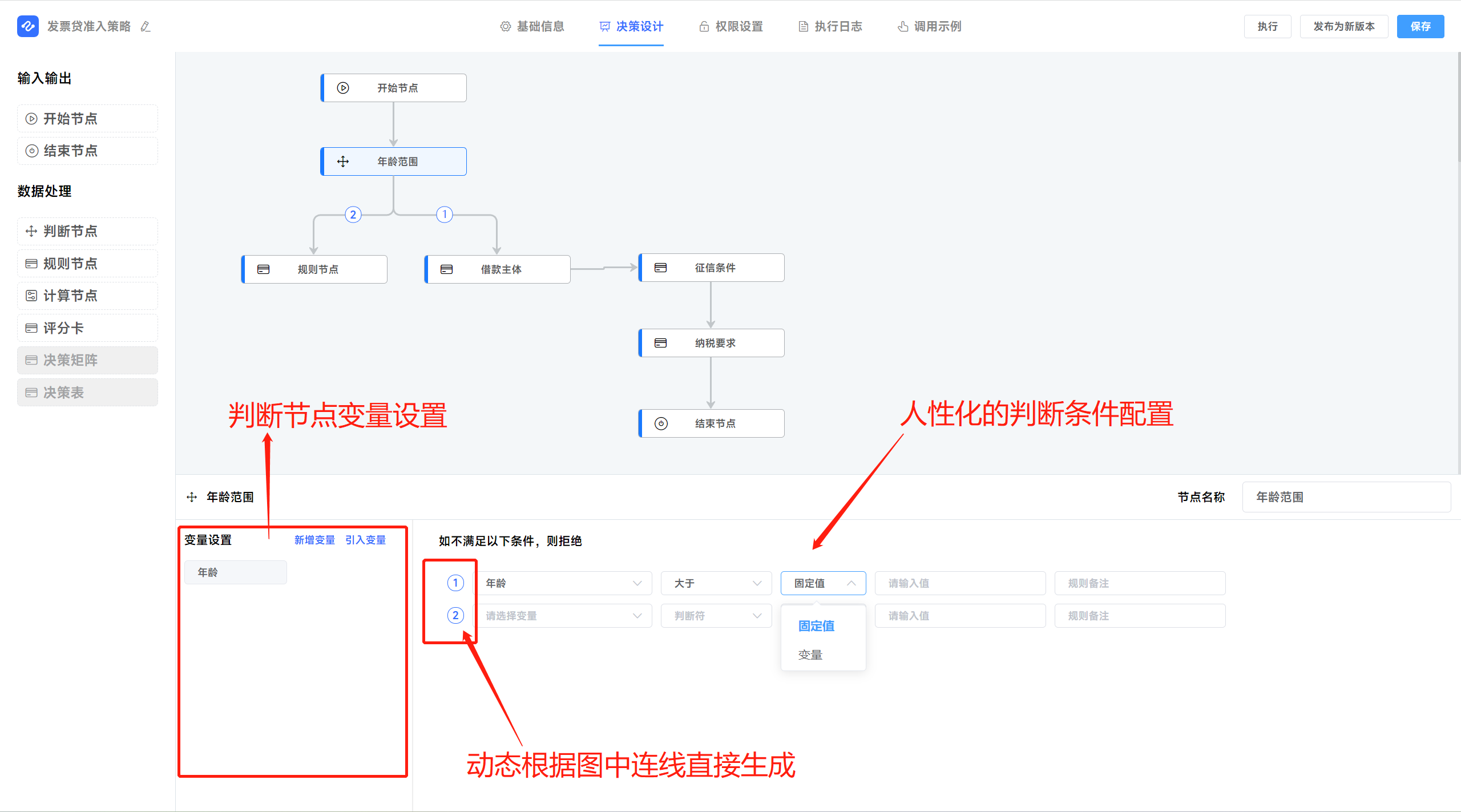Click the 引入变量 link in variable settings
Image resolution: width=1461 pixels, height=812 pixels.
point(369,540)
